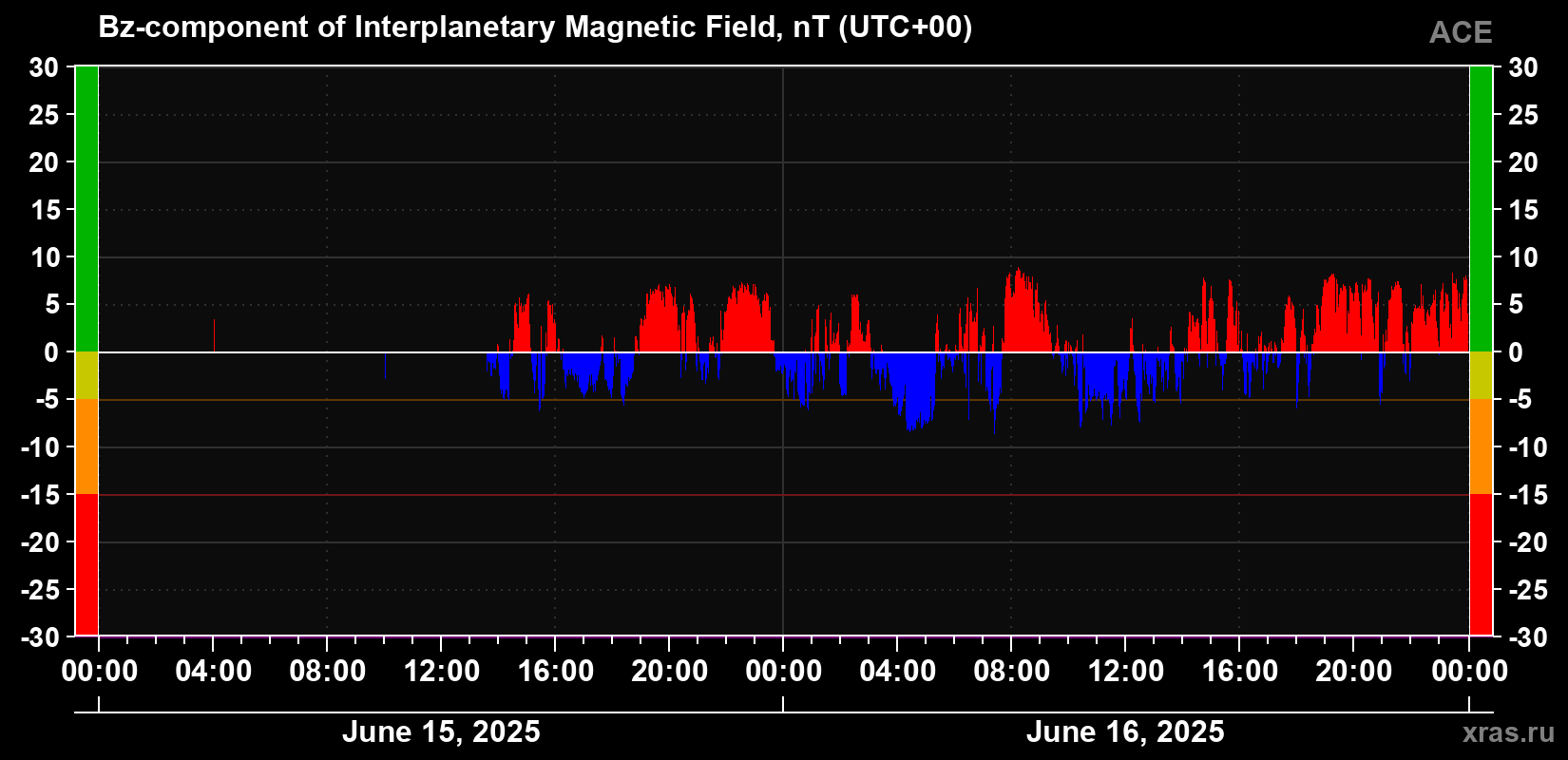The width and height of the screenshot is (1568, 760).
Task: Select the 20 label on the right axis
Action: coord(1523,162)
